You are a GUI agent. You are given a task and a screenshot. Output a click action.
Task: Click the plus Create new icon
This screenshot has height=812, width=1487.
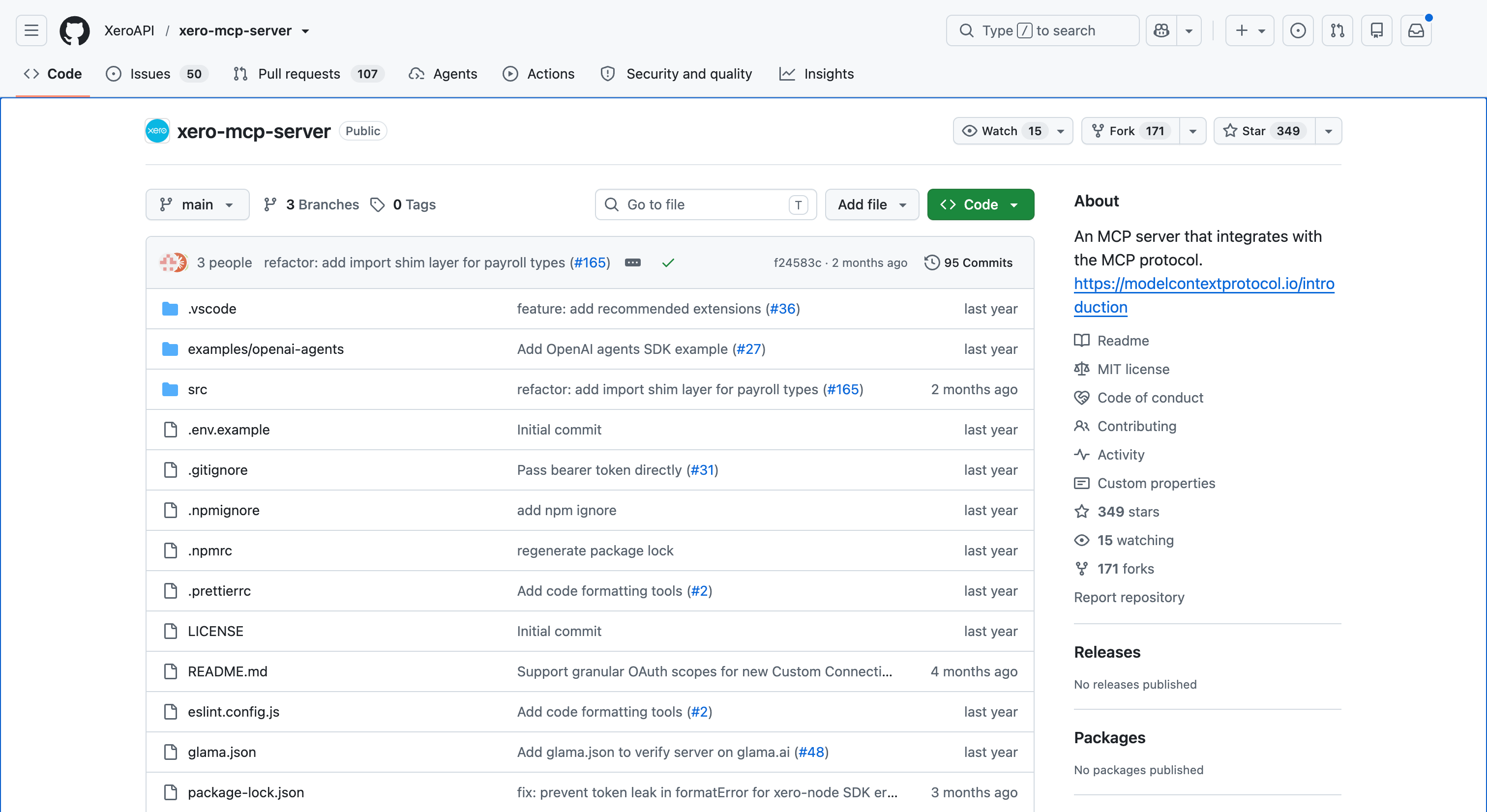[1241, 30]
